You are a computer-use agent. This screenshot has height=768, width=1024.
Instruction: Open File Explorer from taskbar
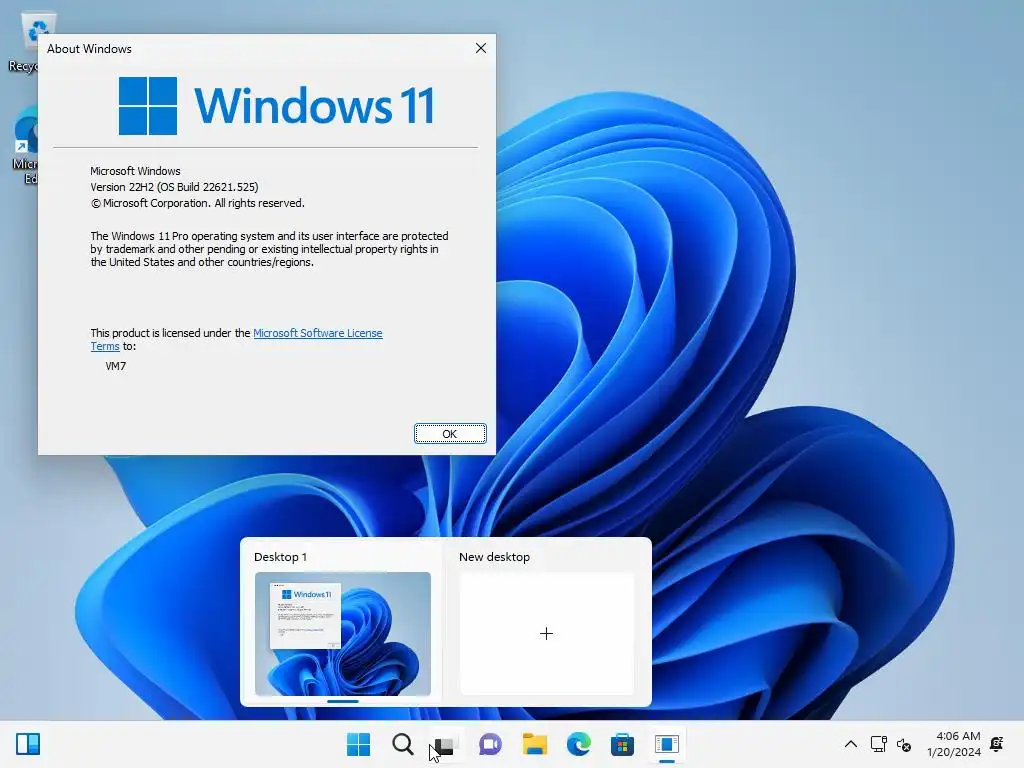(x=534, y=744)
